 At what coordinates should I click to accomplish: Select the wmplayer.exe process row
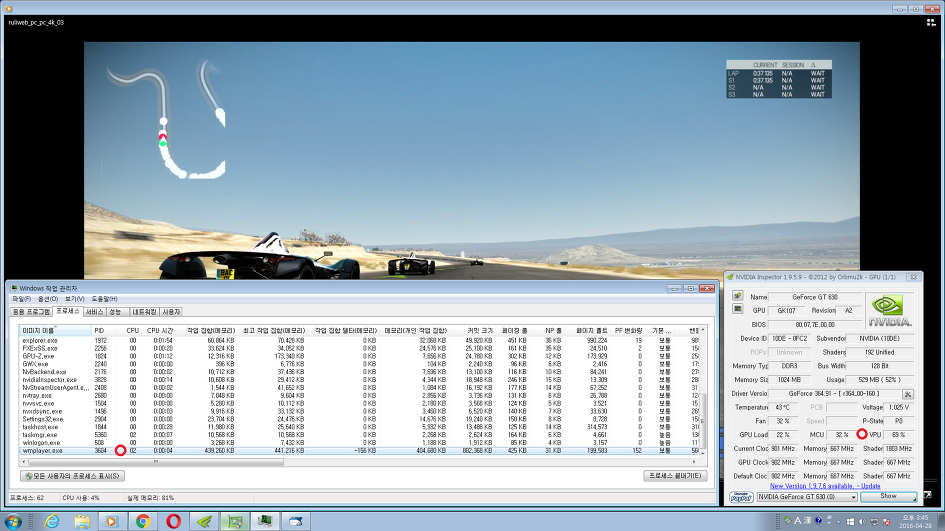point(359,450)
